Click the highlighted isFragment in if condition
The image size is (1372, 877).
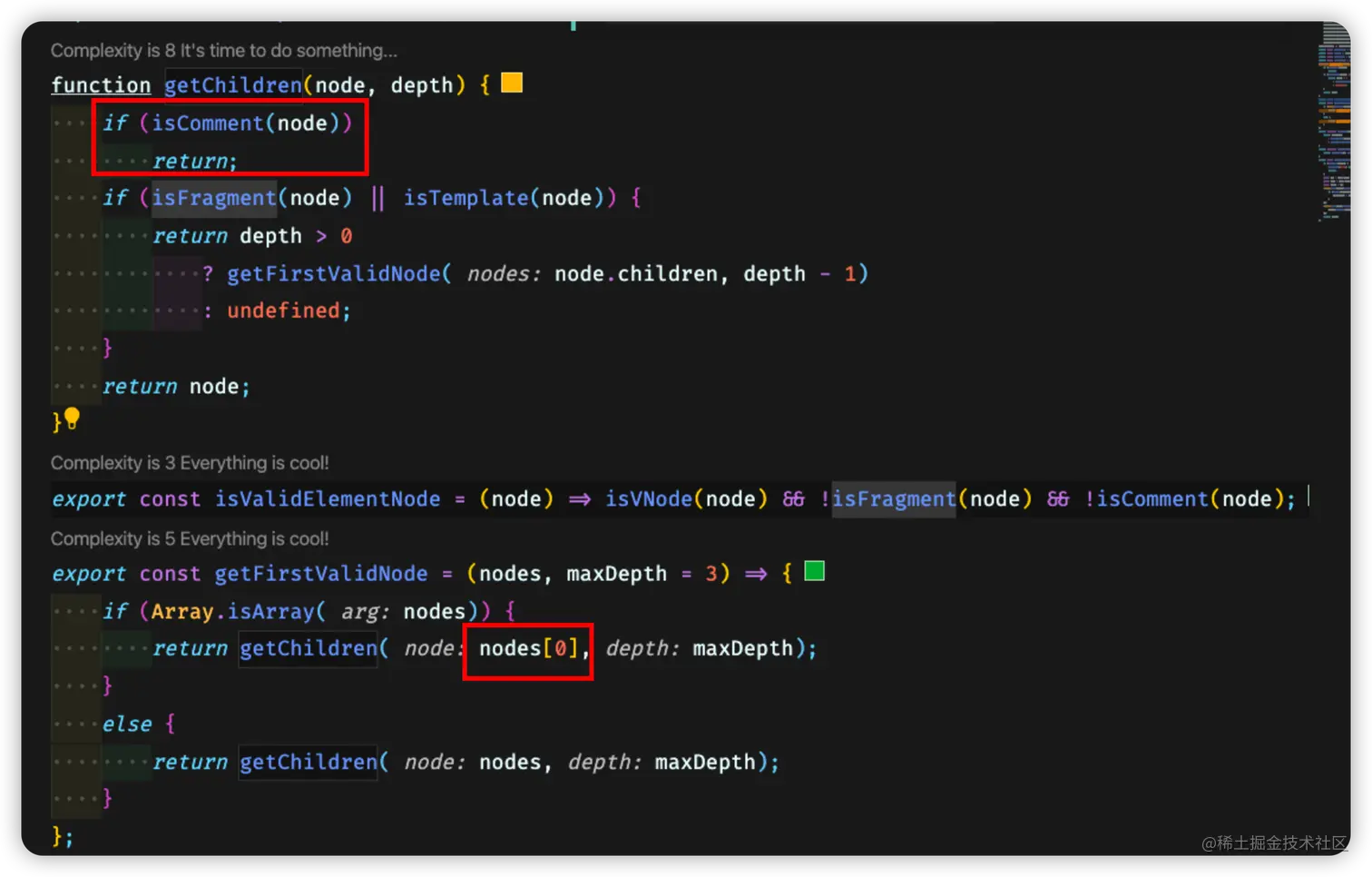[213, 198]
